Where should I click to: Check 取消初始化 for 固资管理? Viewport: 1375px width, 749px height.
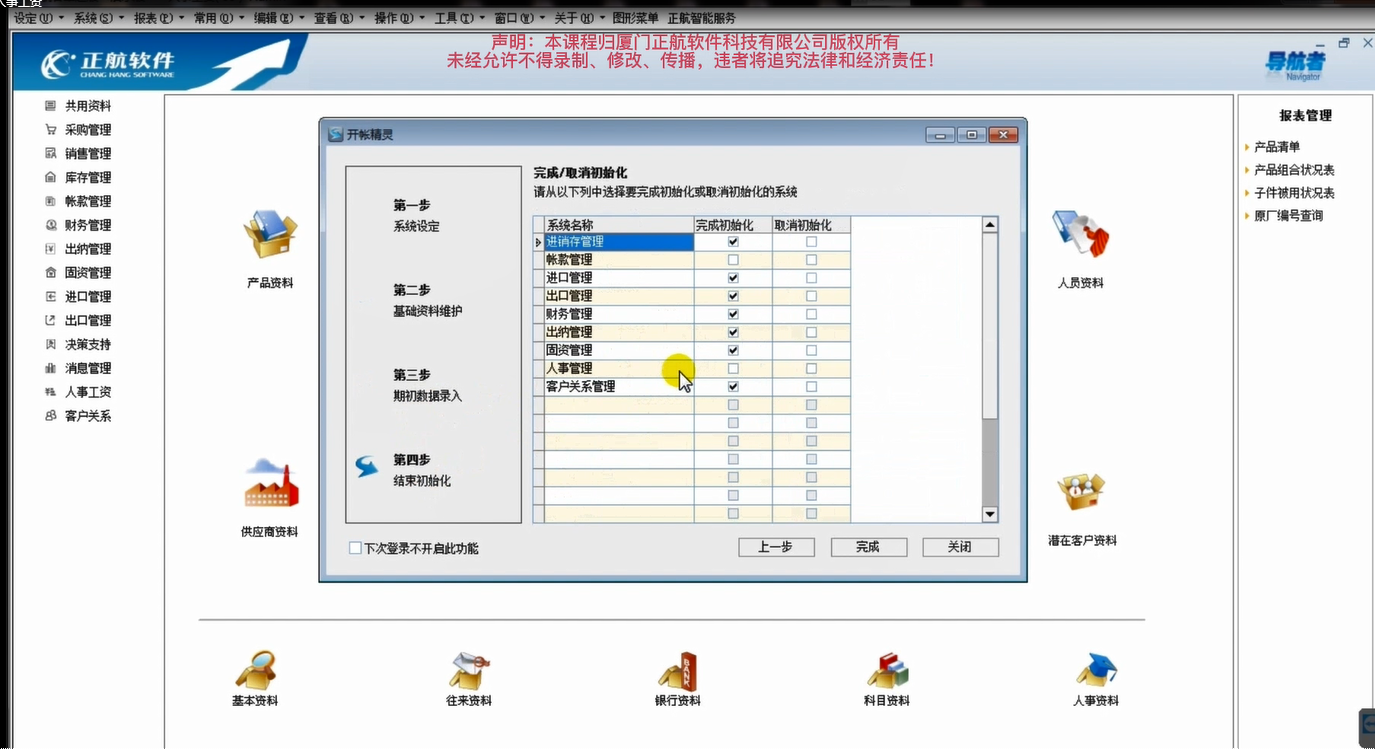point(811,350)
